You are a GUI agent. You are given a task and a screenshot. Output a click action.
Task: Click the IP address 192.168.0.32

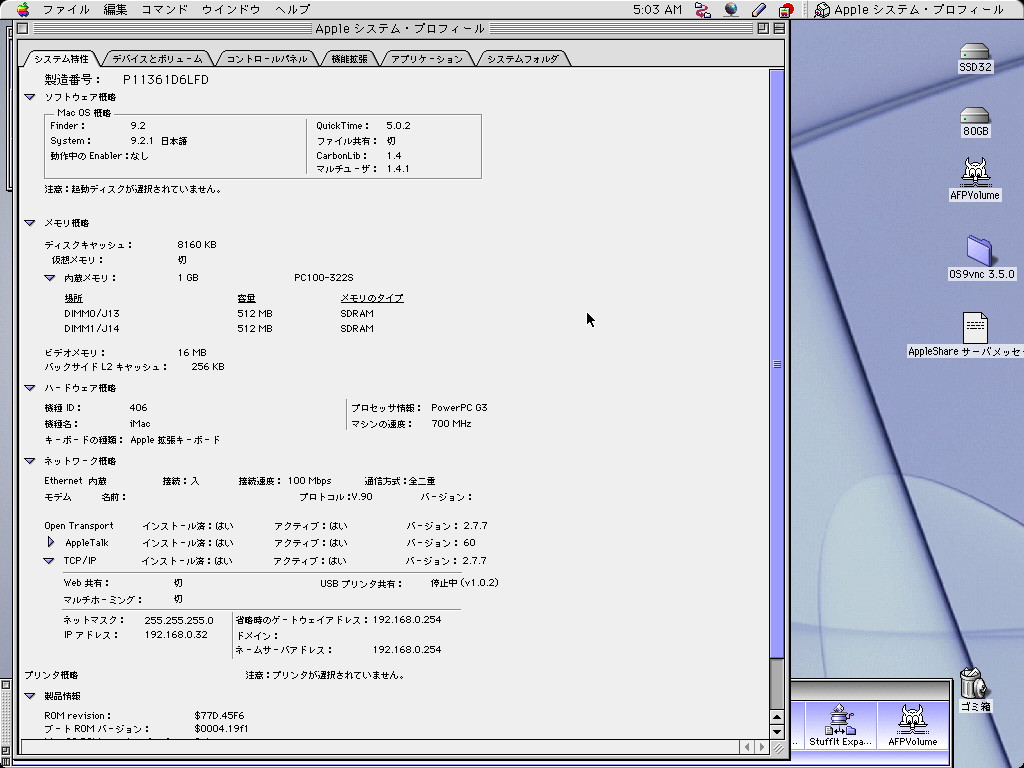click(x=176, y=635)
